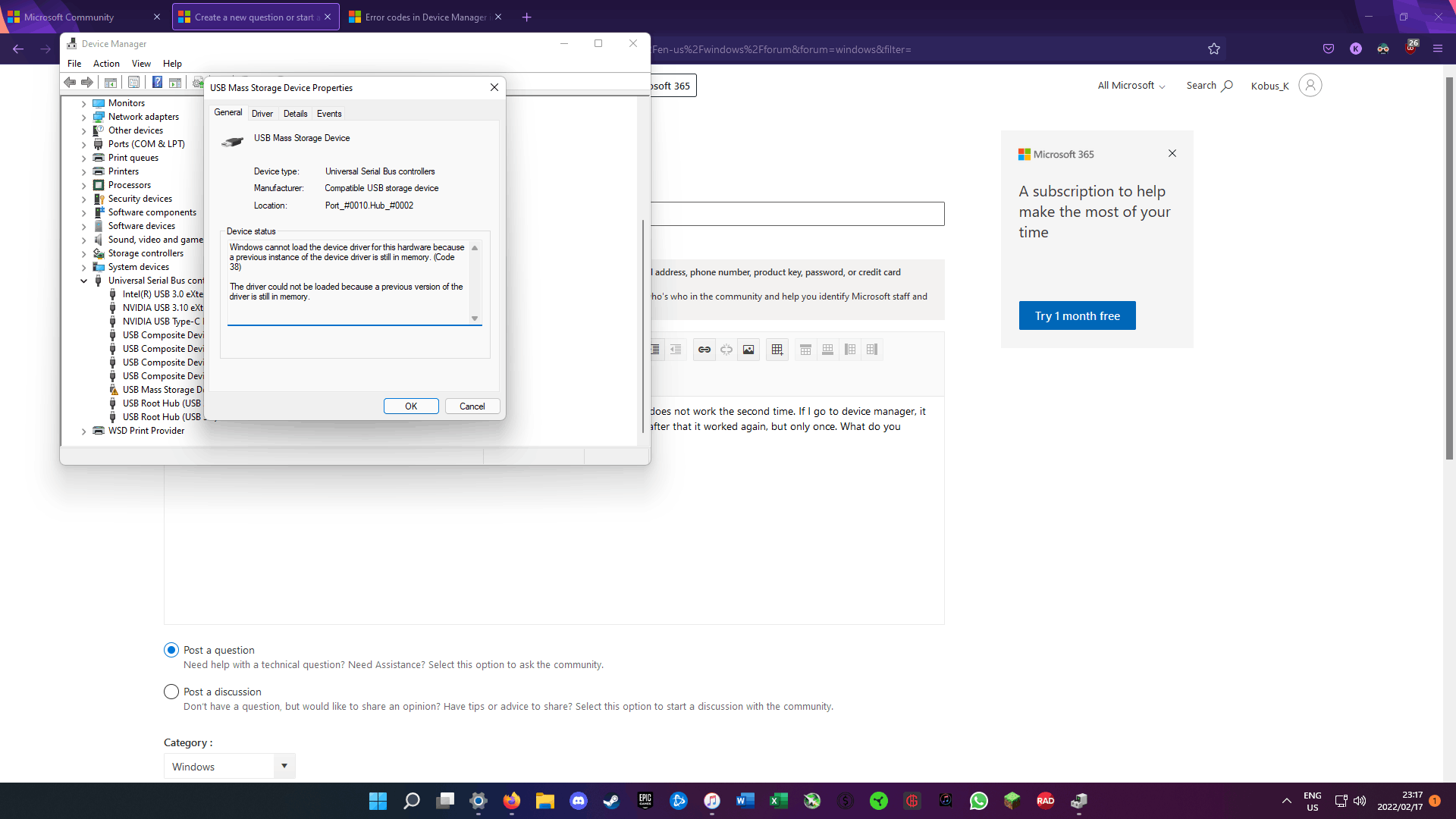Select the Post a discussion radio button

pyautogui.click(x=171, y=692)
